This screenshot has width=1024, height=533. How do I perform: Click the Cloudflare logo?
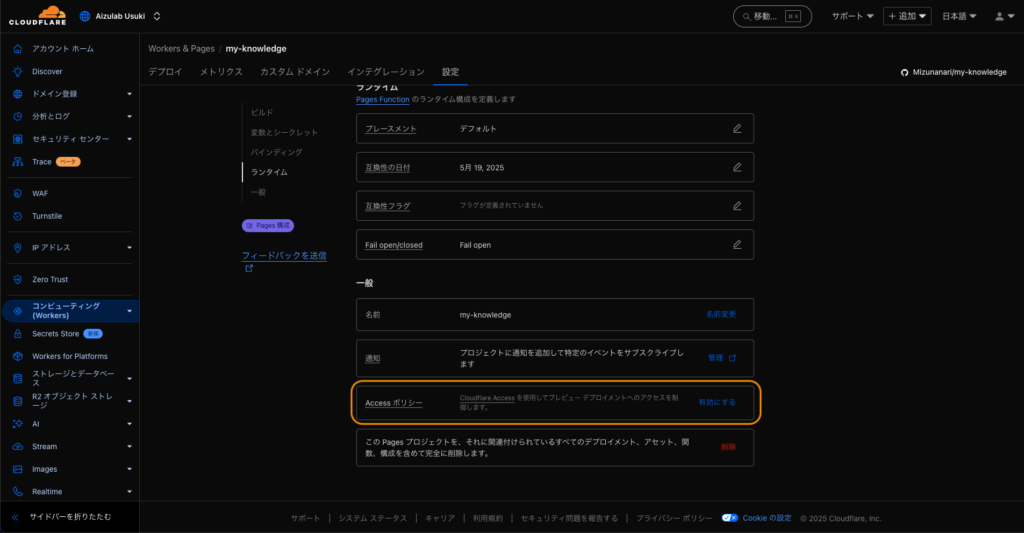tap(37, 16)
